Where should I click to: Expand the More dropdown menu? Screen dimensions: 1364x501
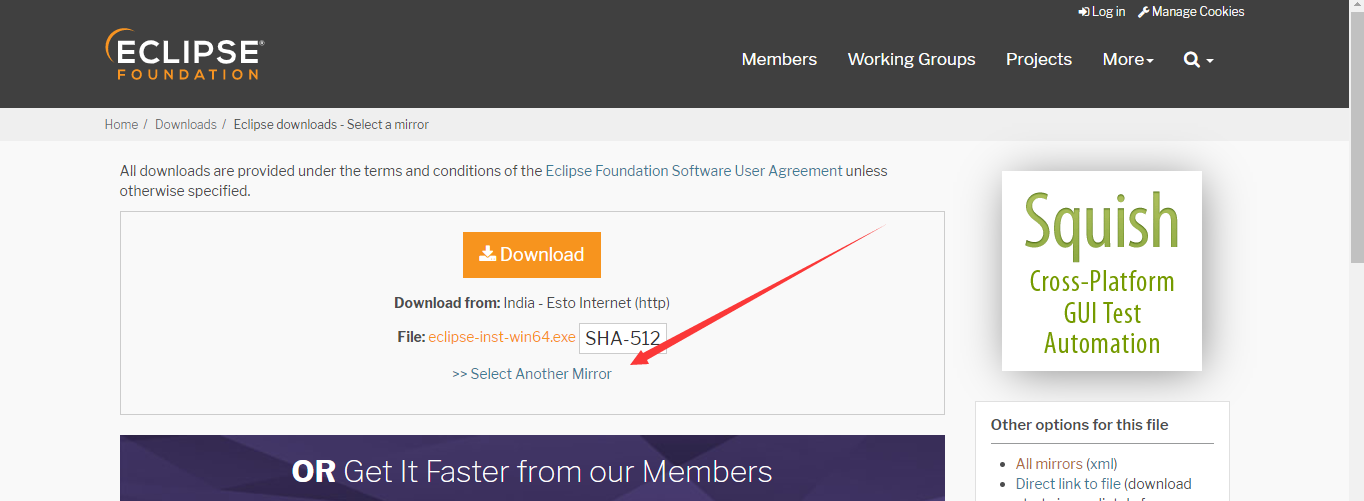(1127, 60)
